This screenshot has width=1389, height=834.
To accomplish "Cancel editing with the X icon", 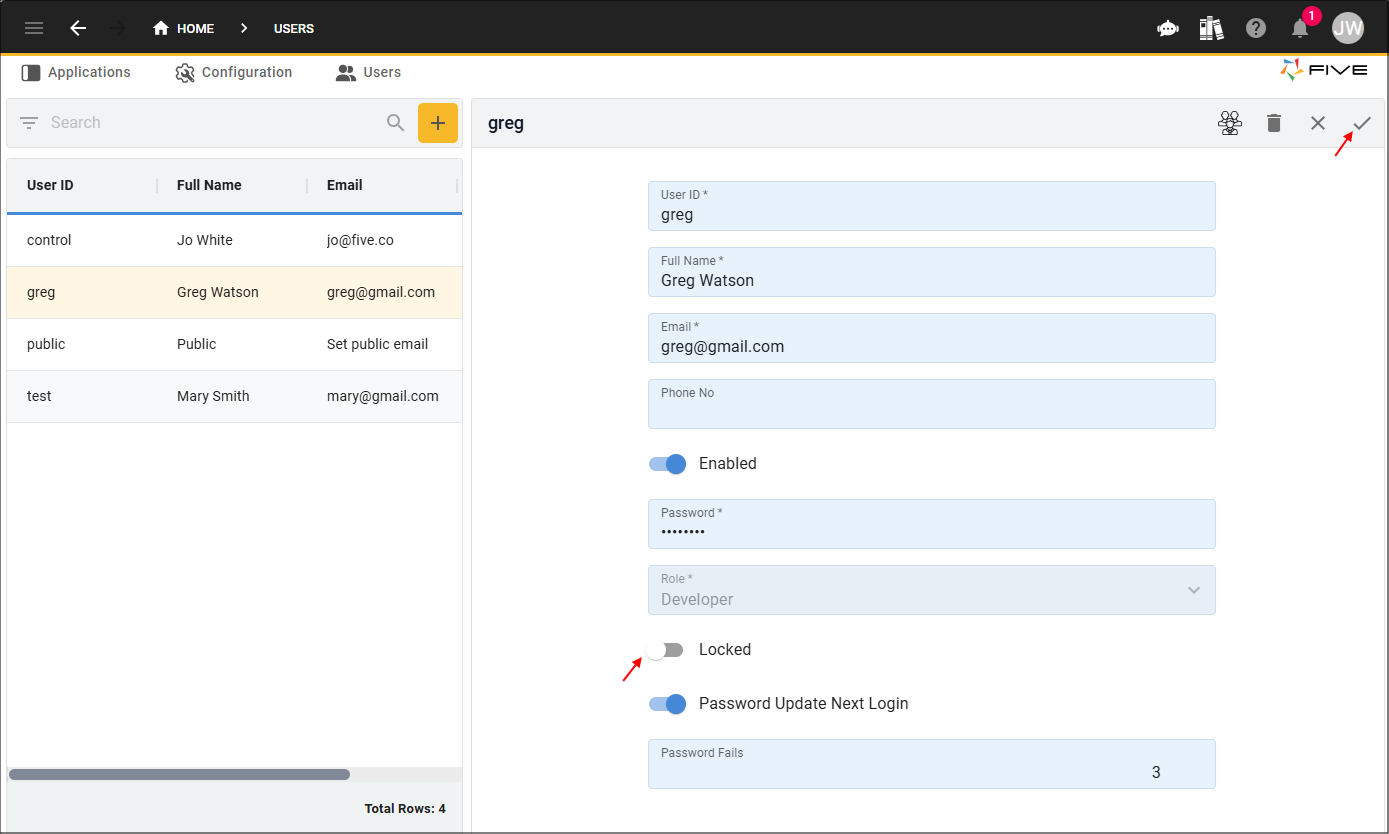I will pos(1318,123).
